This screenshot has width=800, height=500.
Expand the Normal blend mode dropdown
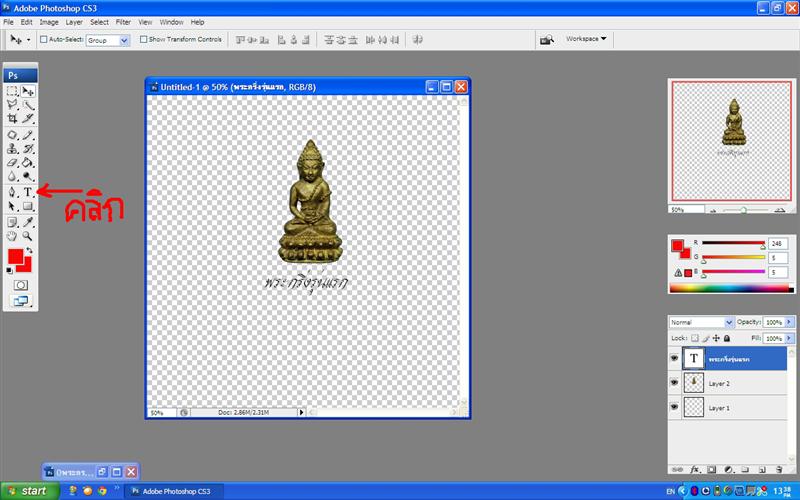click(x=700, y=323)
